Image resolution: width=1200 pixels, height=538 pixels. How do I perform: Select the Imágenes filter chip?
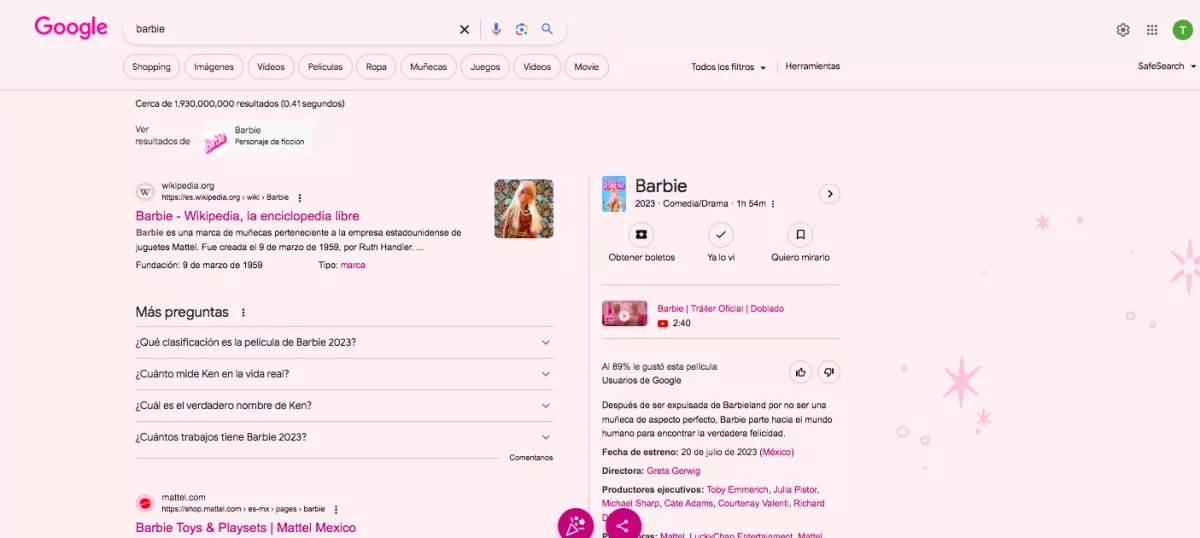pos(214,67)
